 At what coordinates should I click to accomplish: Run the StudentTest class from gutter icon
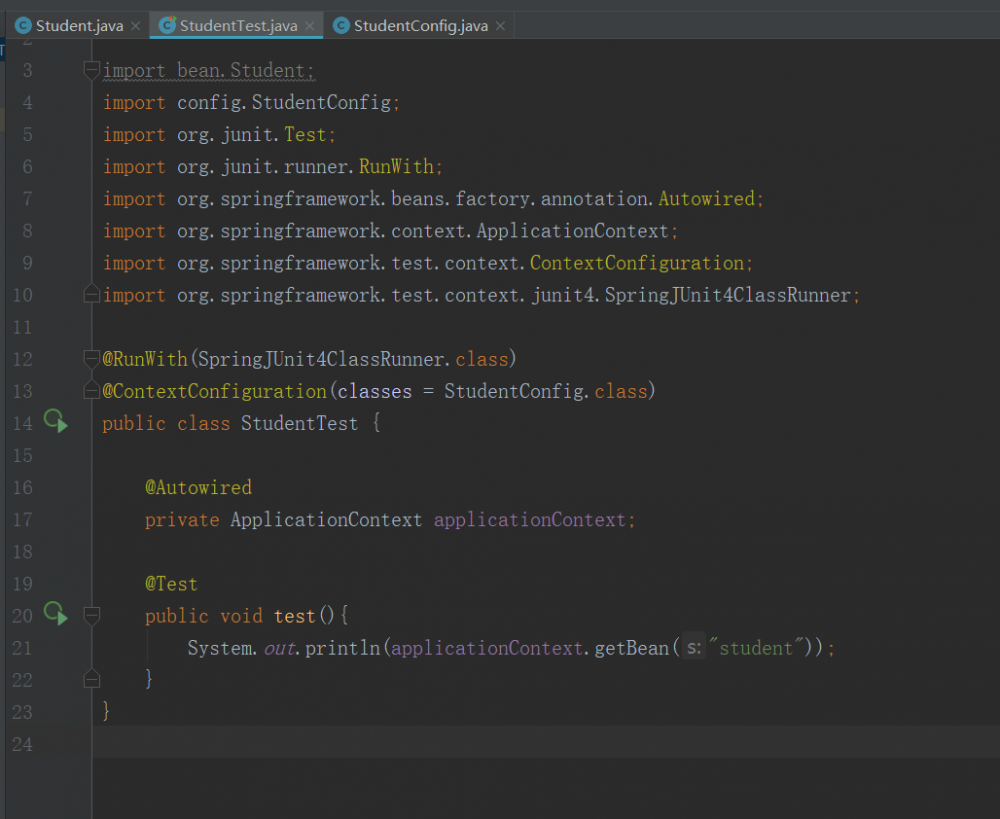click(55, 423)
